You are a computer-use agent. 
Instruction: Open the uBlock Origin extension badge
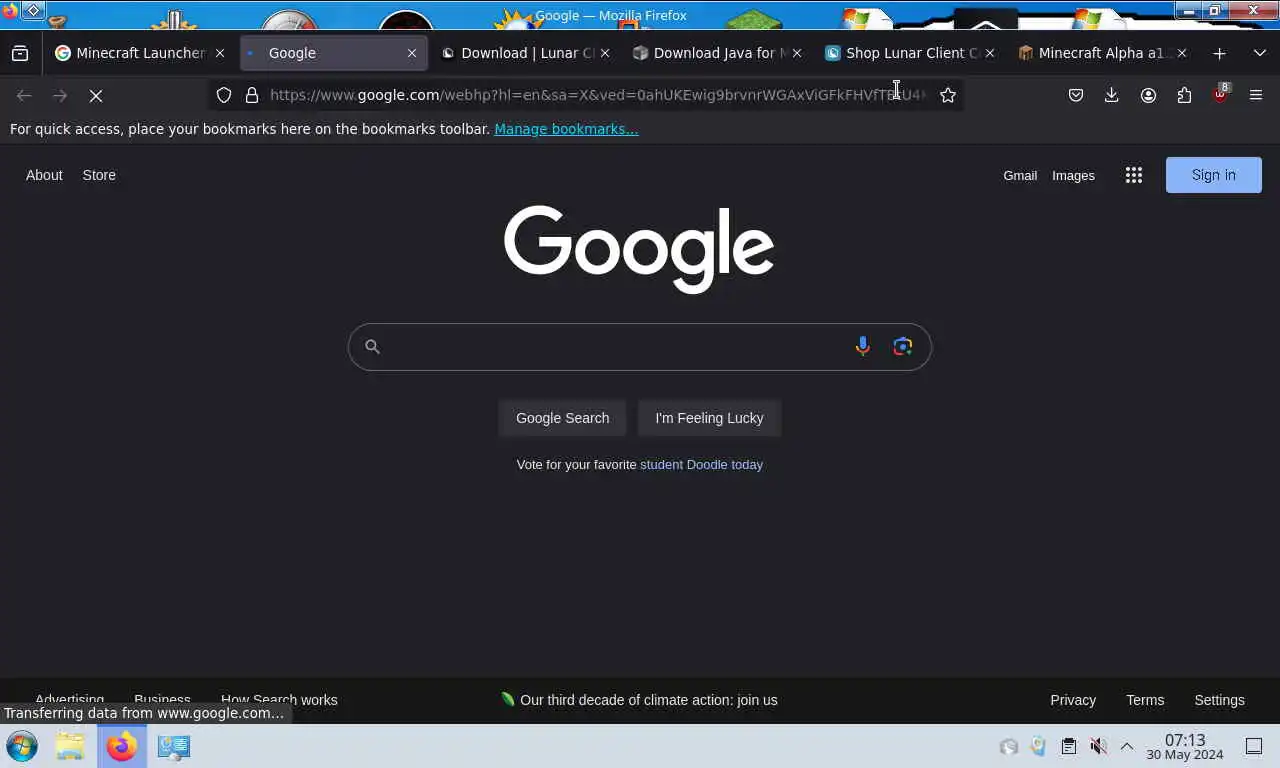tap(1220, 95)
